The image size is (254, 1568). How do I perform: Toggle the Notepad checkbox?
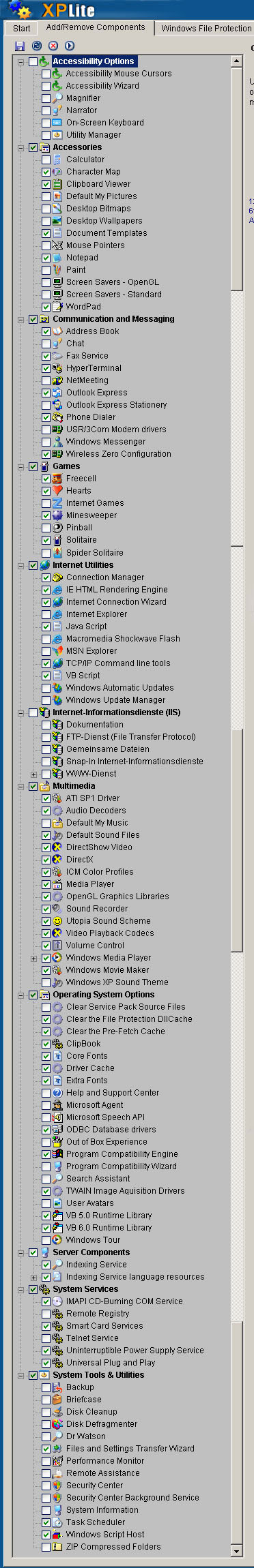tap(46, 258)
